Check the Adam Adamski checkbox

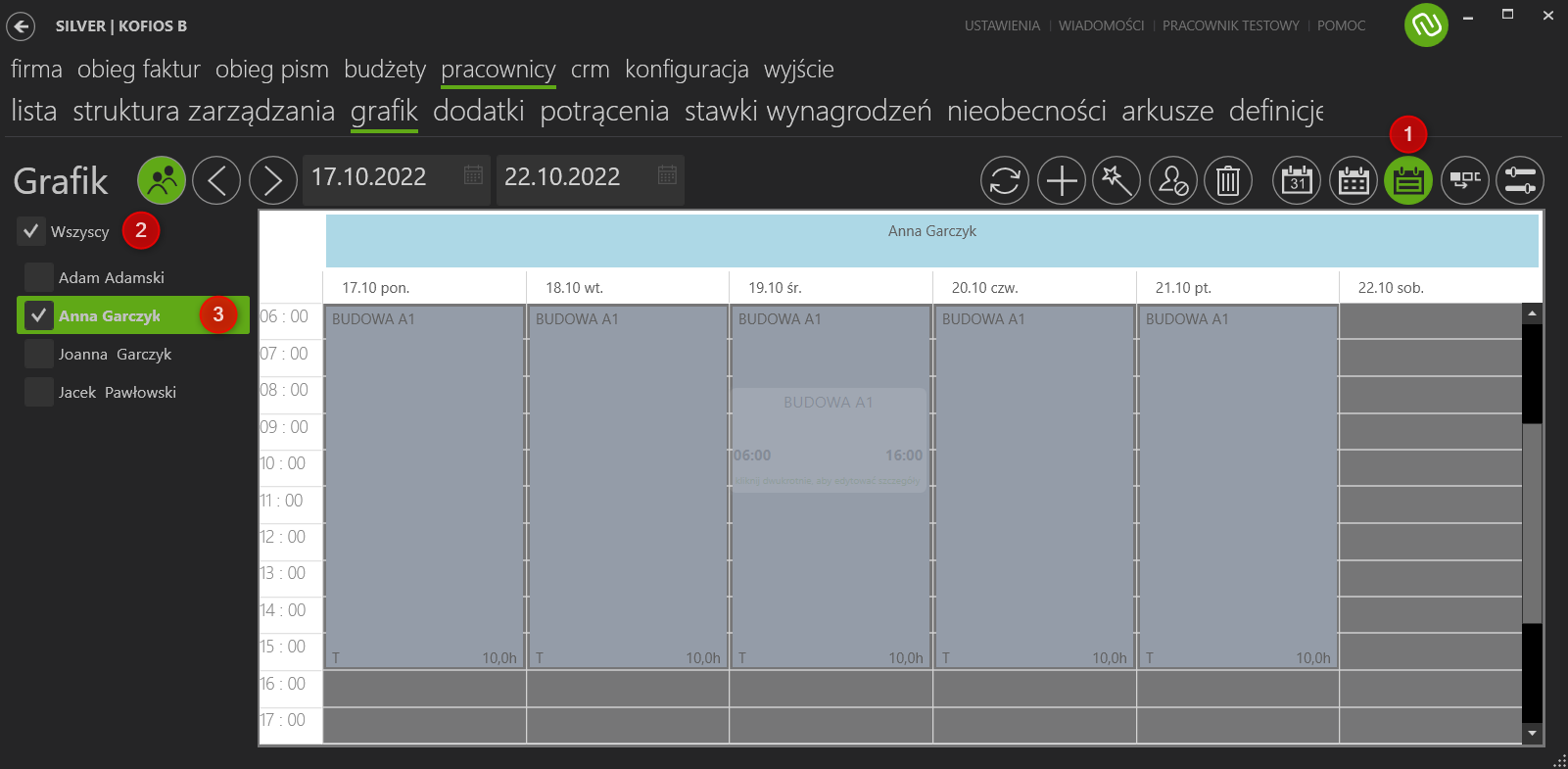point(39,277)
